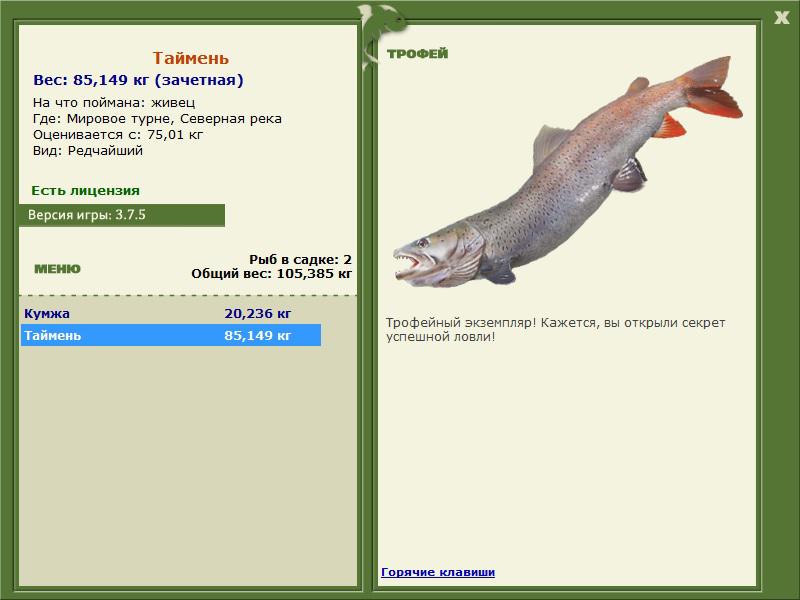Select the Кумжа row in the keepnet list

(171, 313)
